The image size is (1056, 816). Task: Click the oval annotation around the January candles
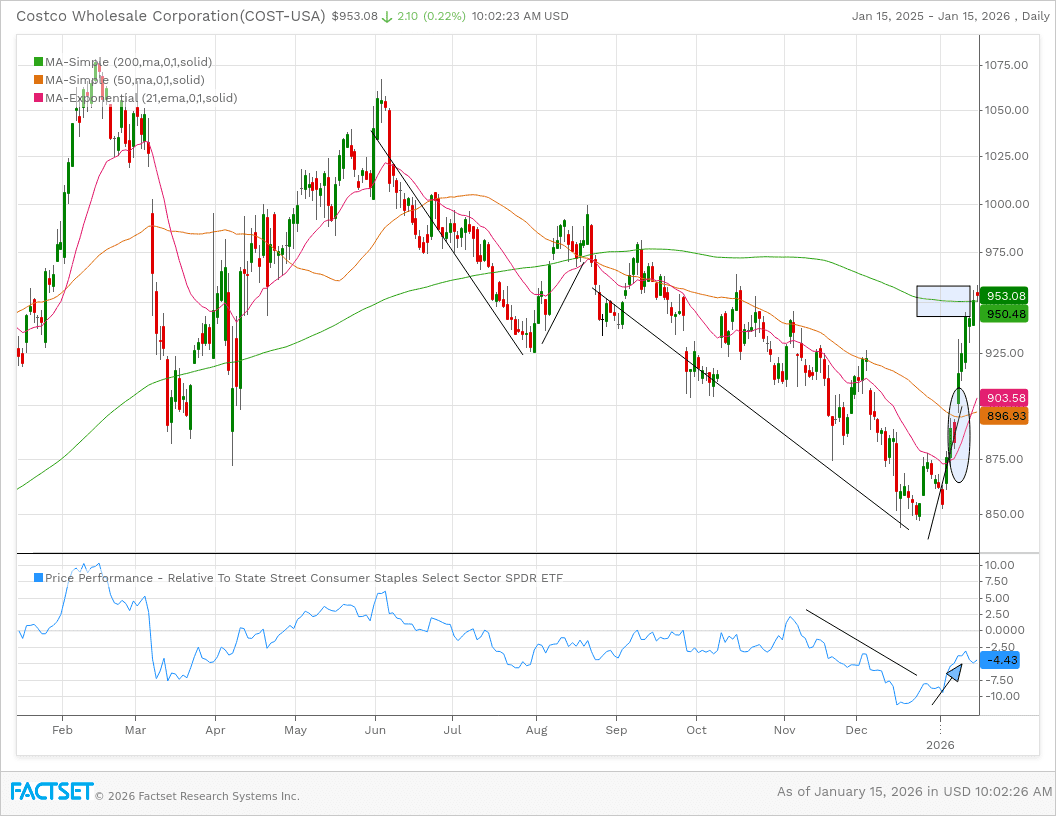click(959, 435)
